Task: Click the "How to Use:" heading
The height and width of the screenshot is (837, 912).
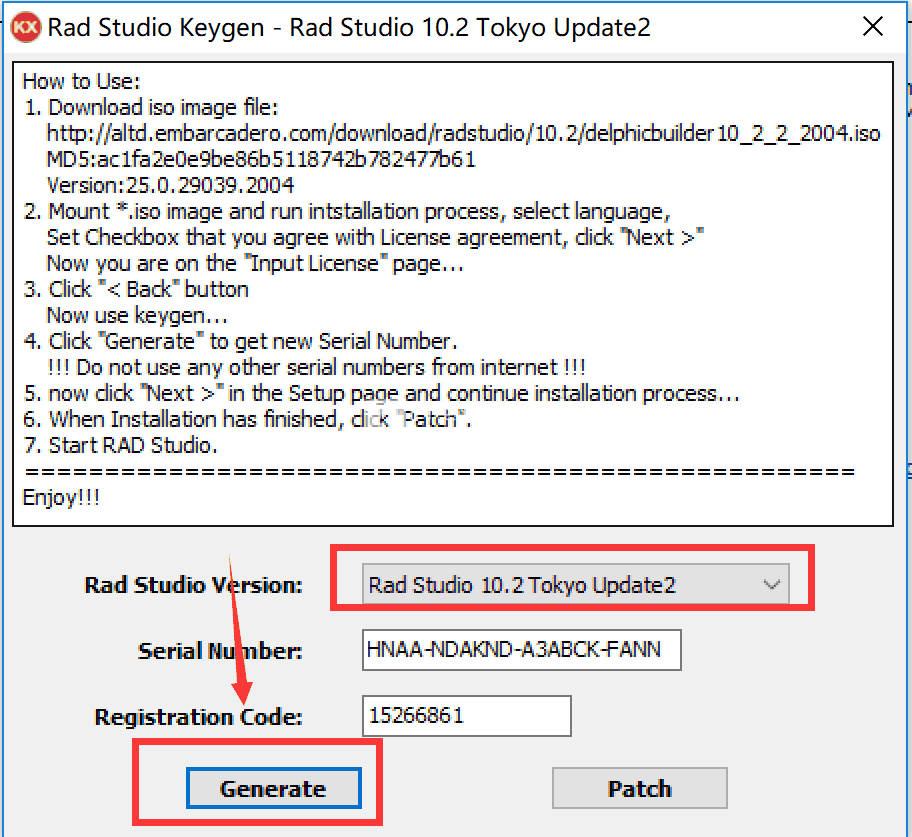Action: [x=81, y=81]
